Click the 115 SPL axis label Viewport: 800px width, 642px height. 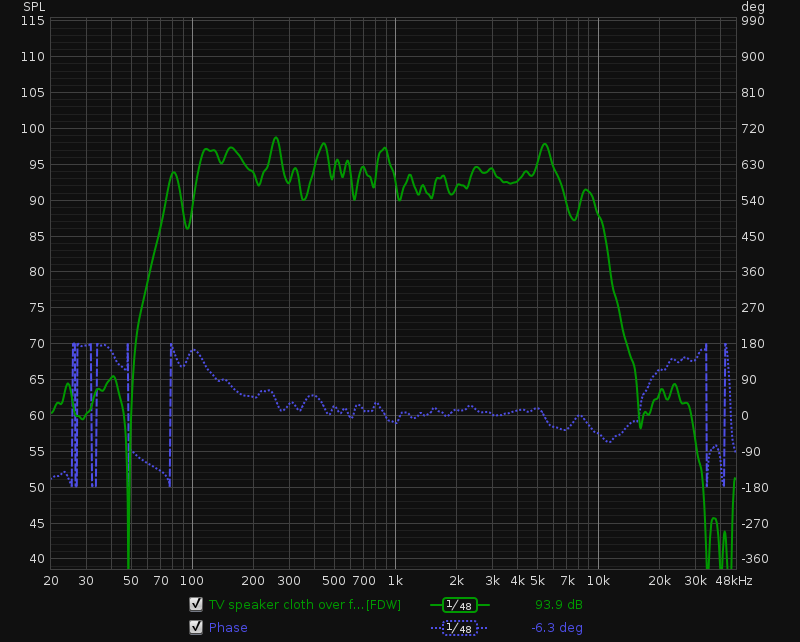pos(33,21)
